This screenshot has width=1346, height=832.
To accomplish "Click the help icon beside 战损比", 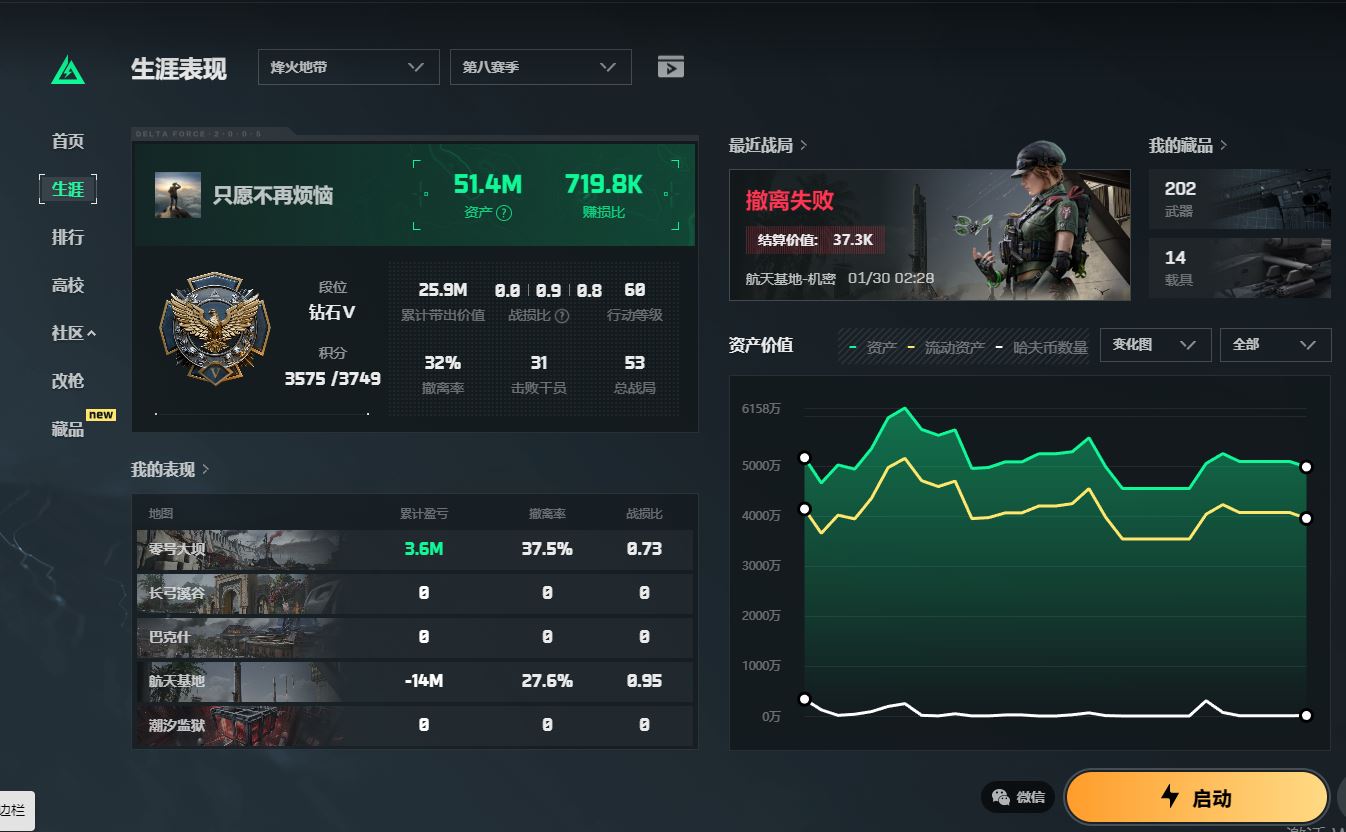I will tap(562, 316).
